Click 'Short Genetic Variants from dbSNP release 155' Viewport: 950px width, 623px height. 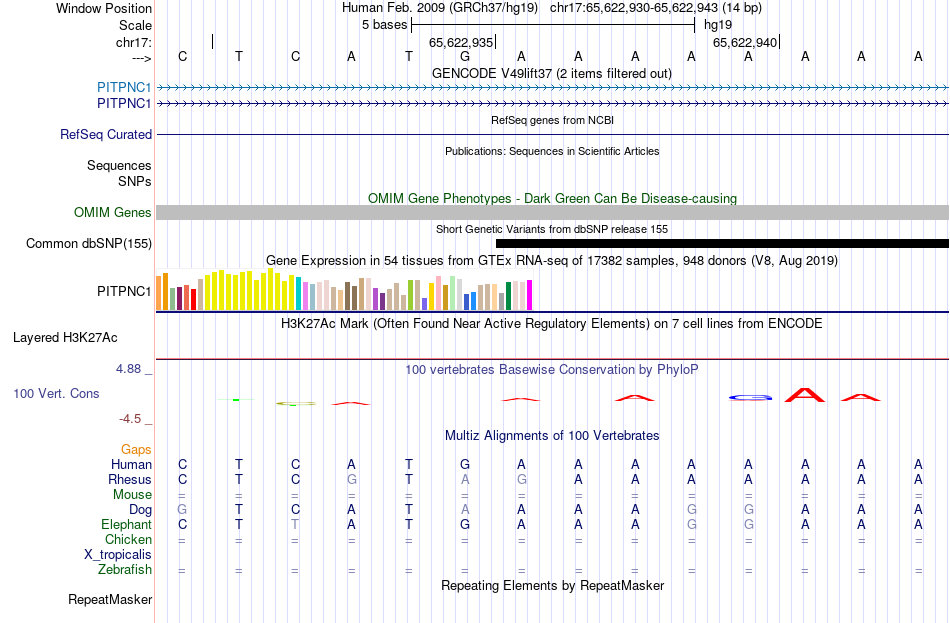tap(552, 229)
